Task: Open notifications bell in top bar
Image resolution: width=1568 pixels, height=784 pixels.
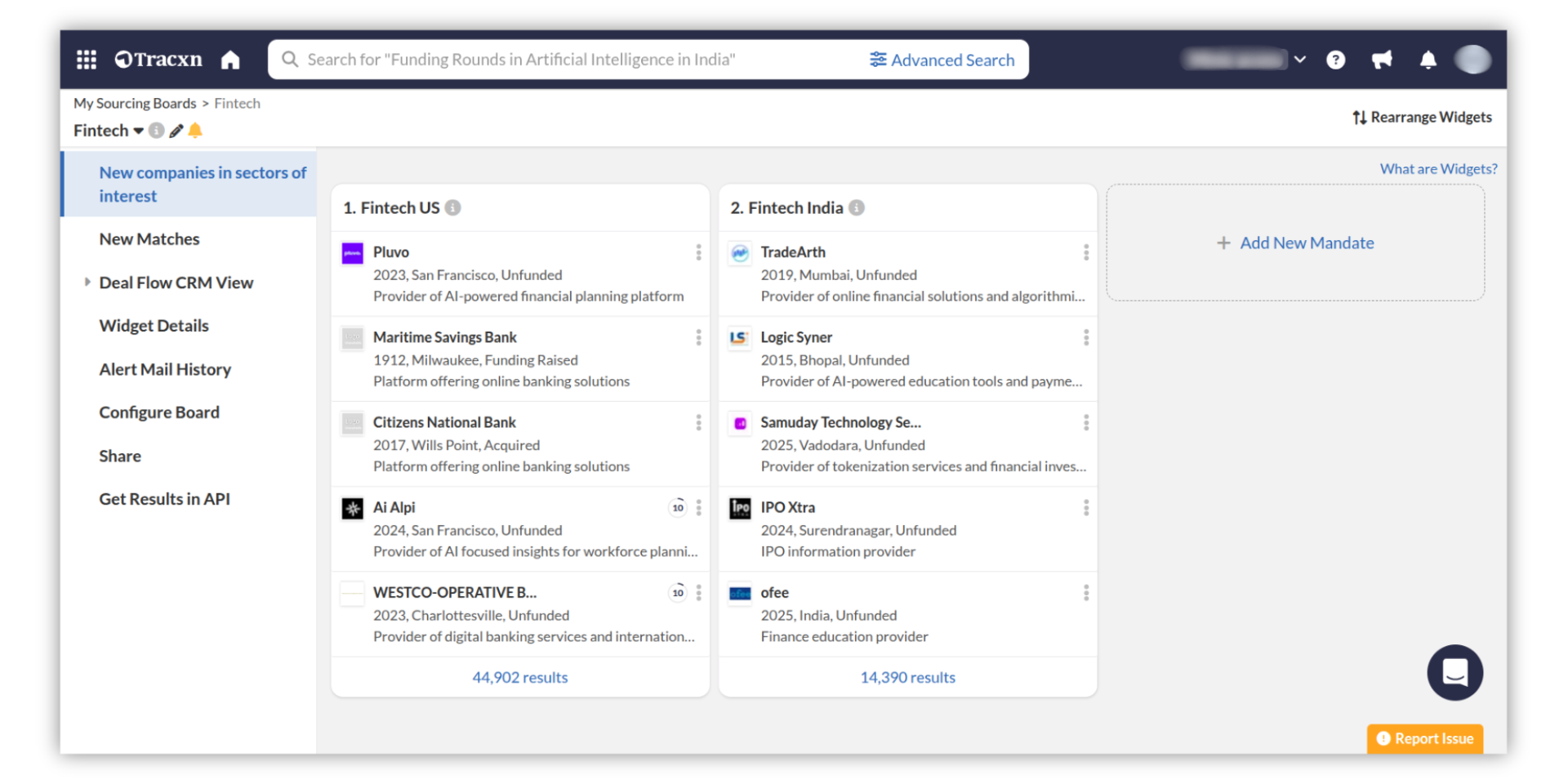Action: (1428, 60)
